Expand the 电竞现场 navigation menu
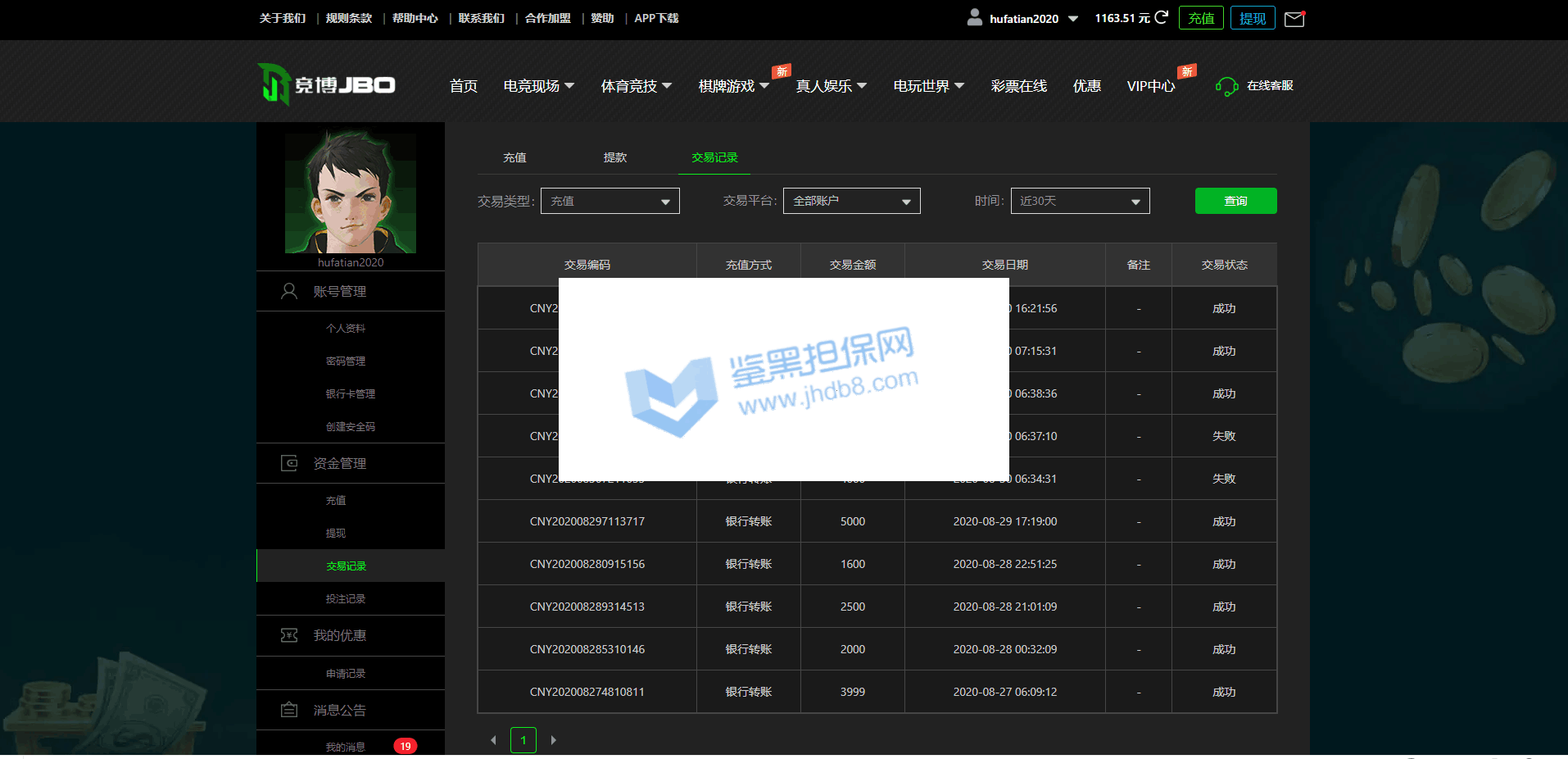The width and height of the screenshot is (1568, 759). coord(538,86)
